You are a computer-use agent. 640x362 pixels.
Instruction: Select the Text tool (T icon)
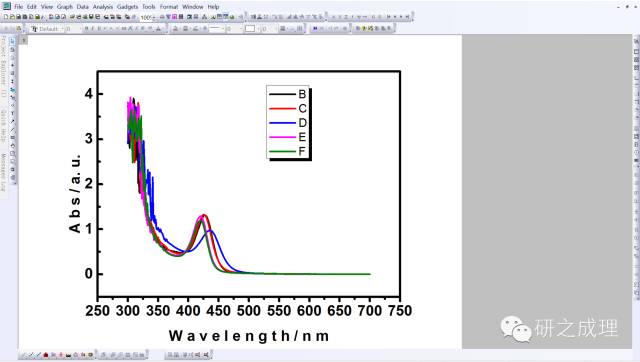(12, 113)
